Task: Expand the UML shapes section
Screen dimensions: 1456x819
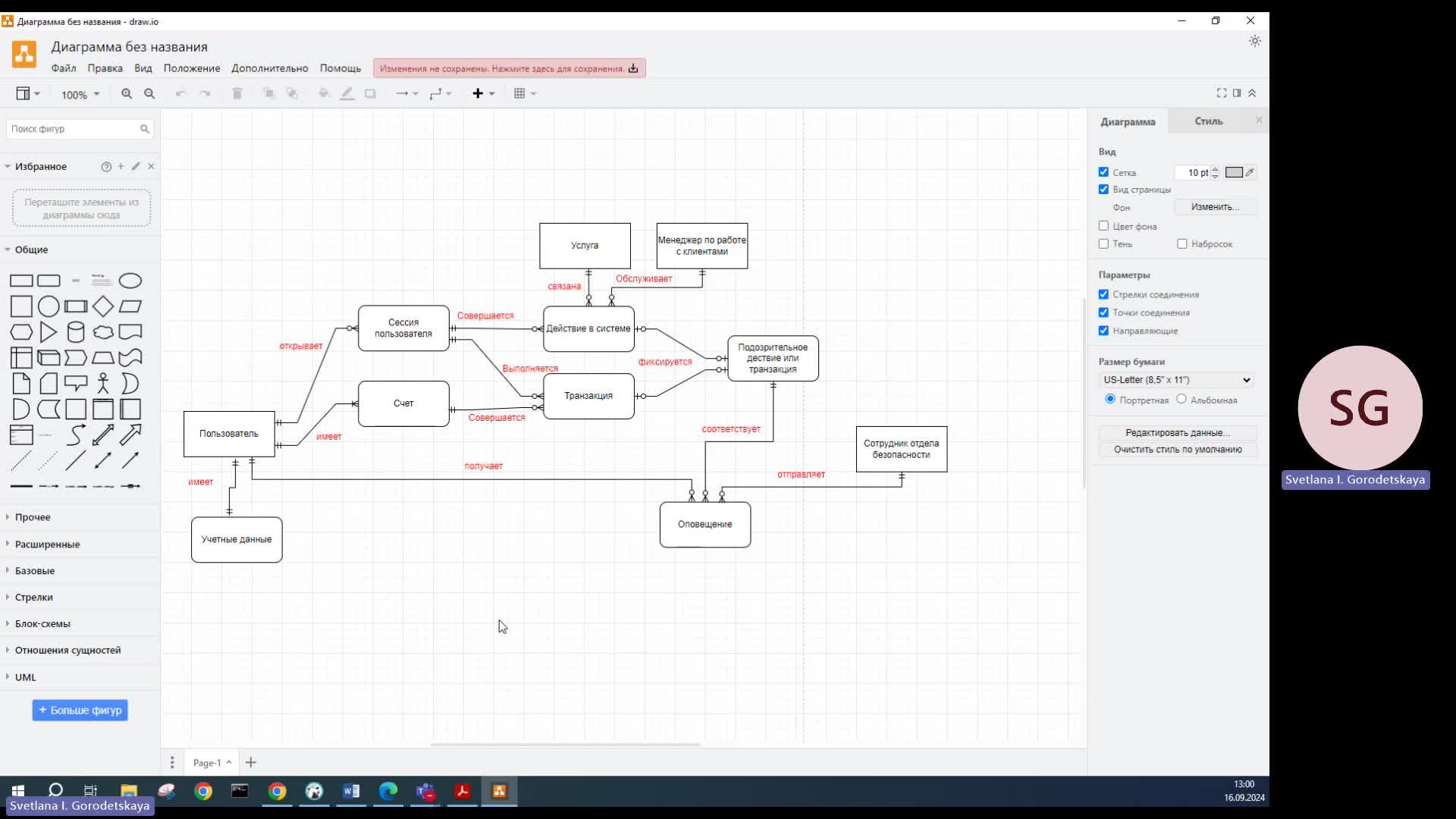Action: tap(25, 677)
